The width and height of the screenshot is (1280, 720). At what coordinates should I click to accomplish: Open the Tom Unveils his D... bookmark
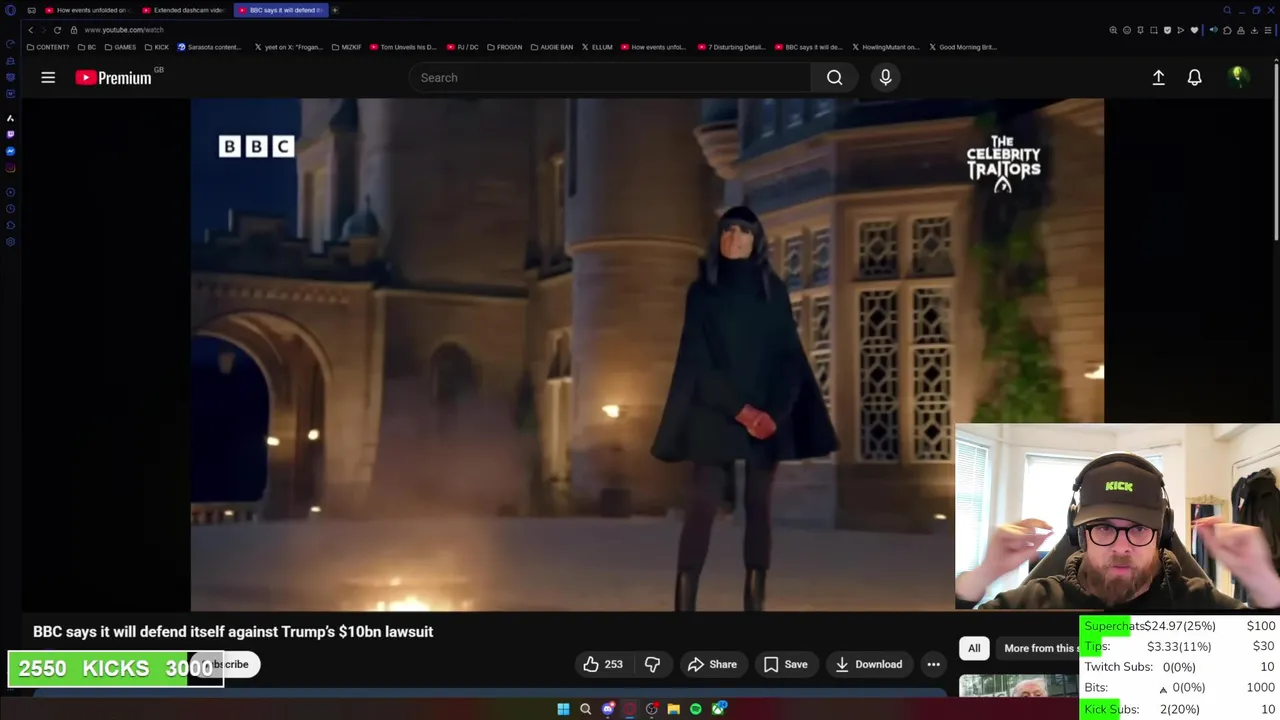coord(403,47)
